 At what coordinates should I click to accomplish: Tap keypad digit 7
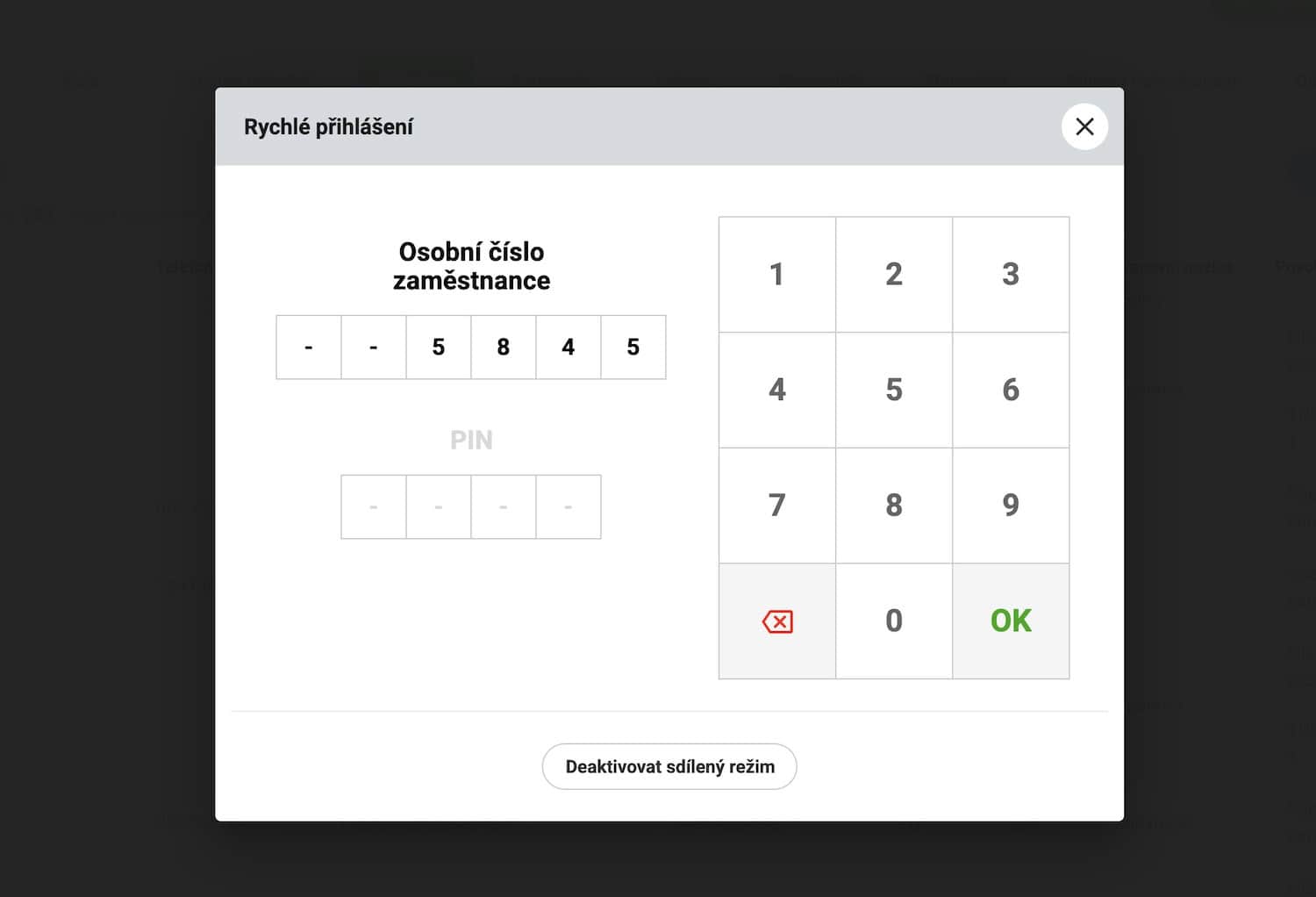[777, 506]
